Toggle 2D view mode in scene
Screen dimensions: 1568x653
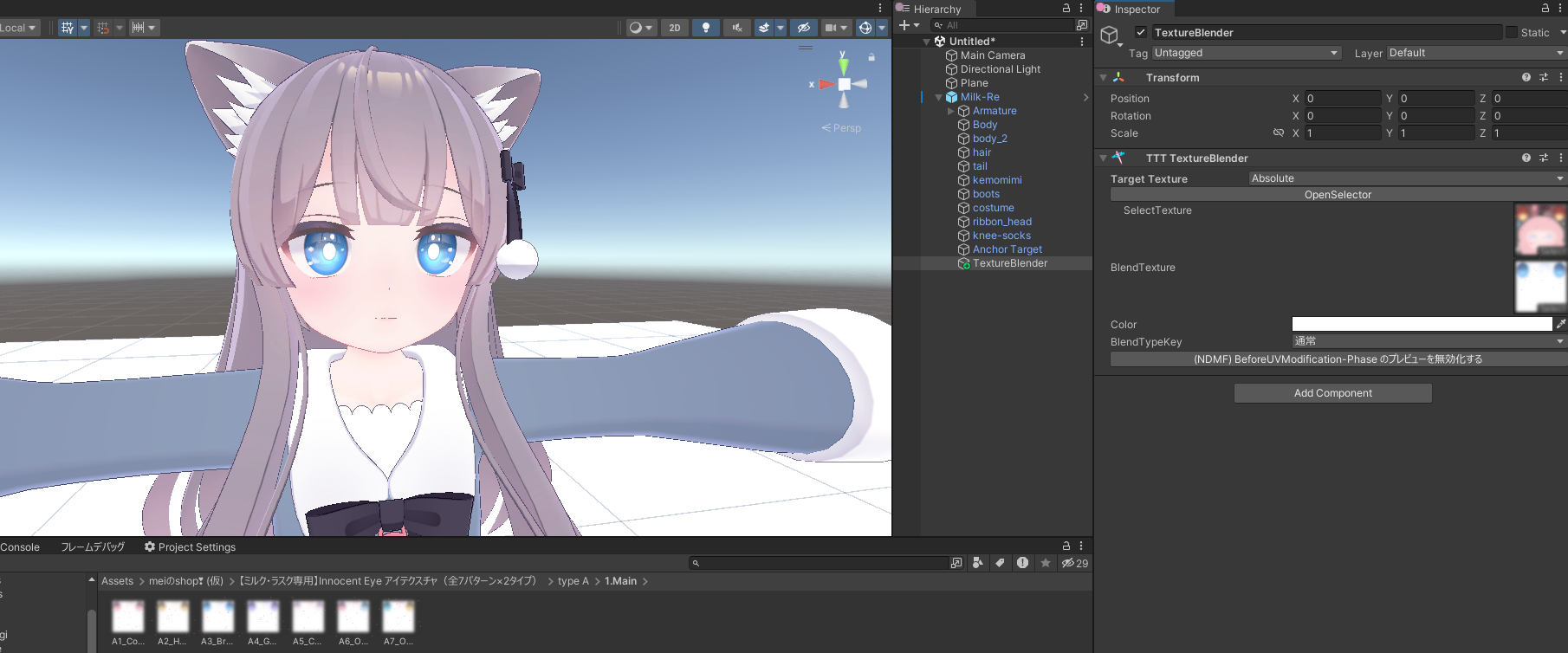pyautogui.click(x=674, y=28)
